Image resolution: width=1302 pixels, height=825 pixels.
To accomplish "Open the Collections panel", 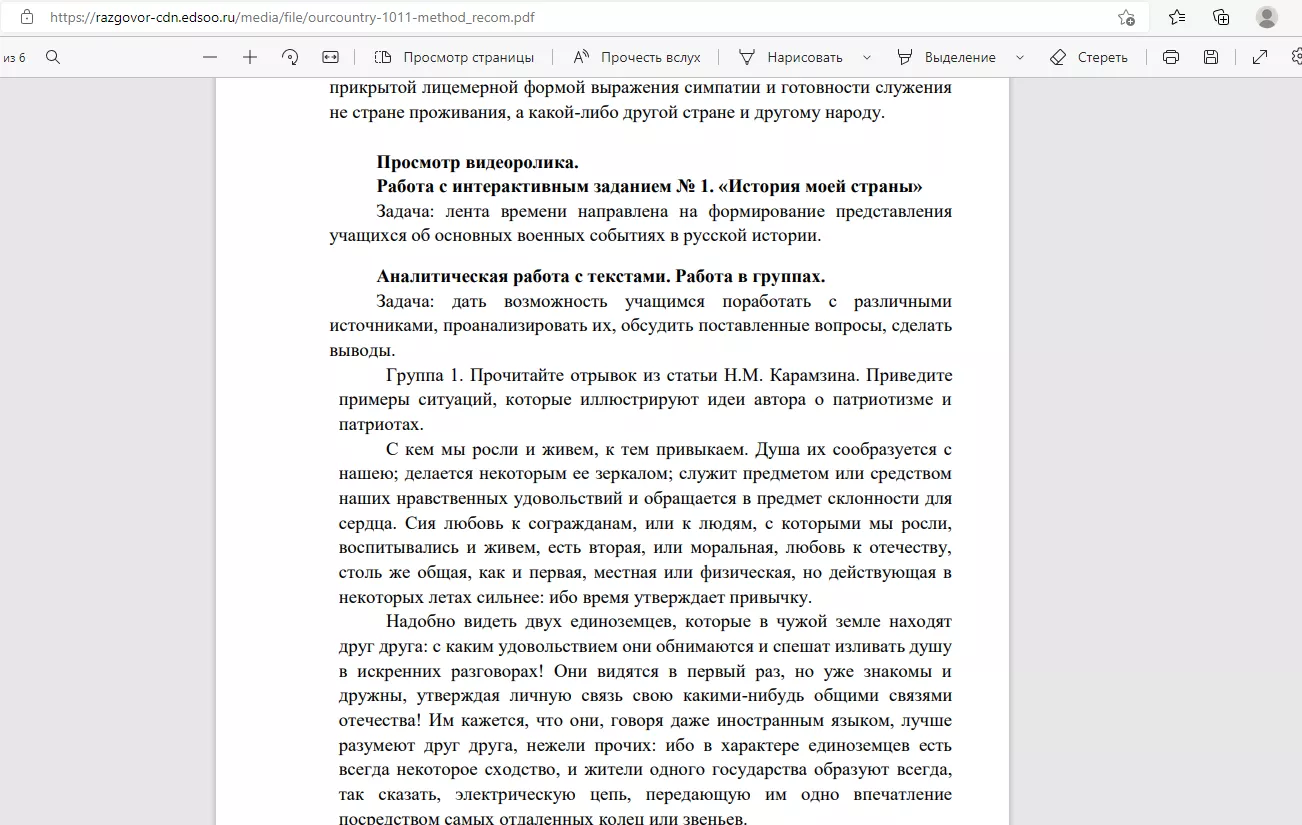I will [x=1221, y=17].
